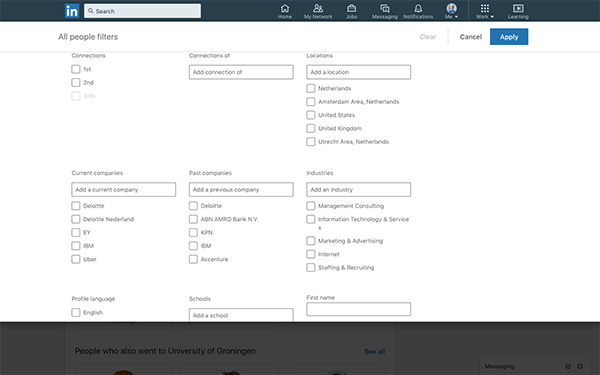This screenshot has height=375, width=600.
Task: Check English profile language
Action: (76, 313)
